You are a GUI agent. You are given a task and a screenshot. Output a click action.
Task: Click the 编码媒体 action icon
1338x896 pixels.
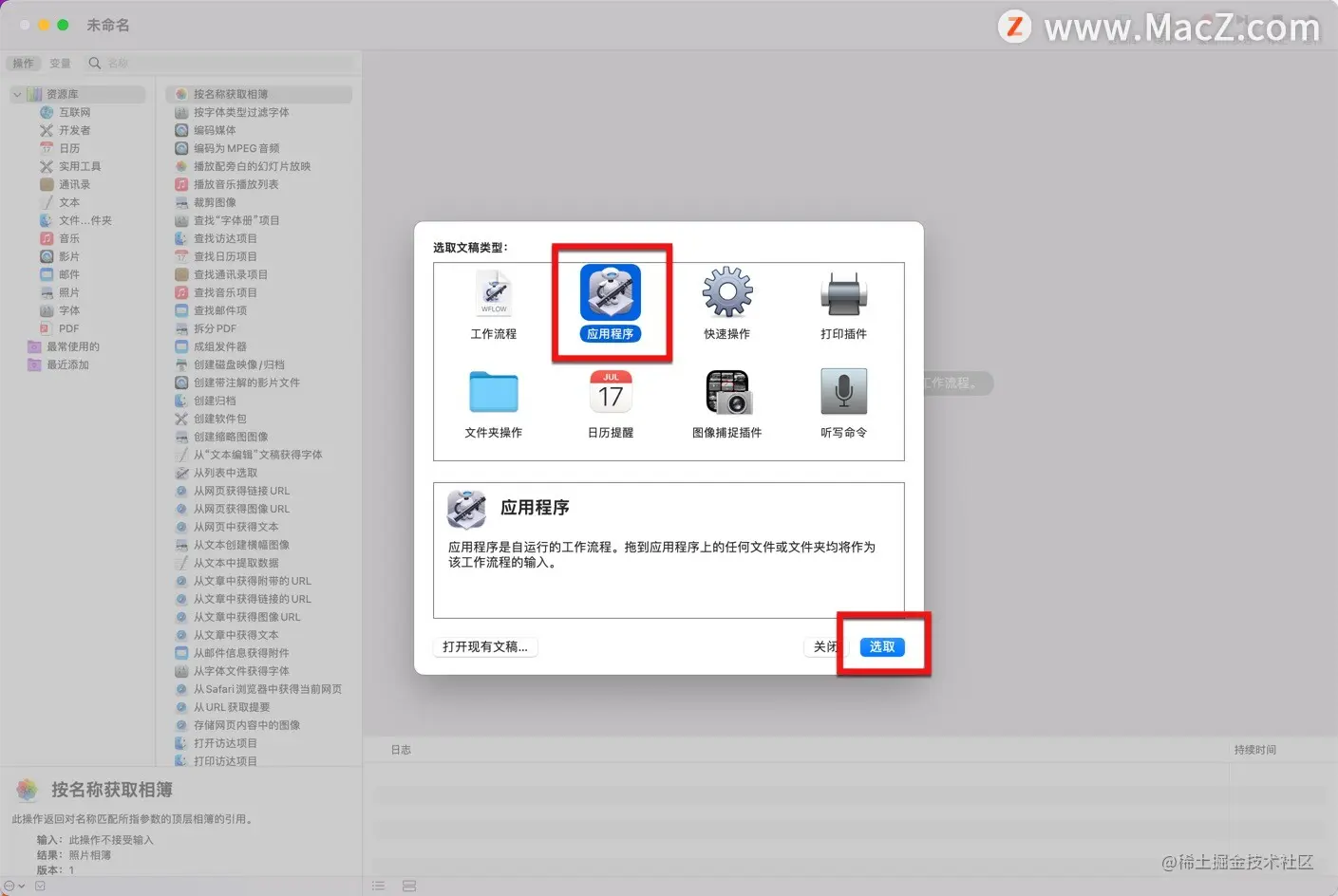(x=181, y=130)
